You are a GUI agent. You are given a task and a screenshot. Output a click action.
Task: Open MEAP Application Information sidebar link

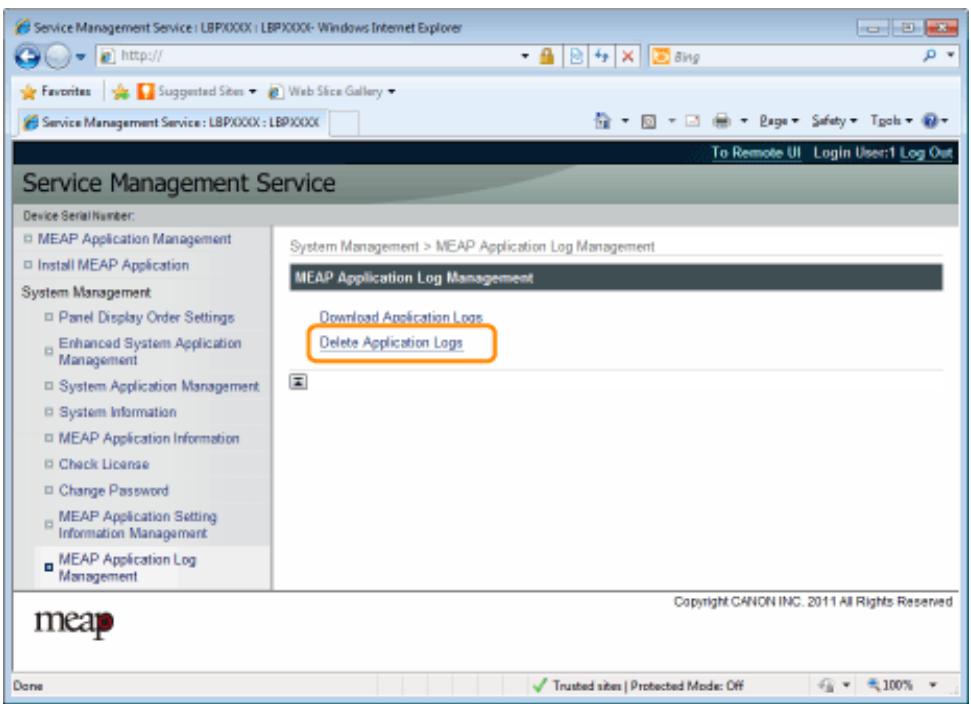[149, 438]
